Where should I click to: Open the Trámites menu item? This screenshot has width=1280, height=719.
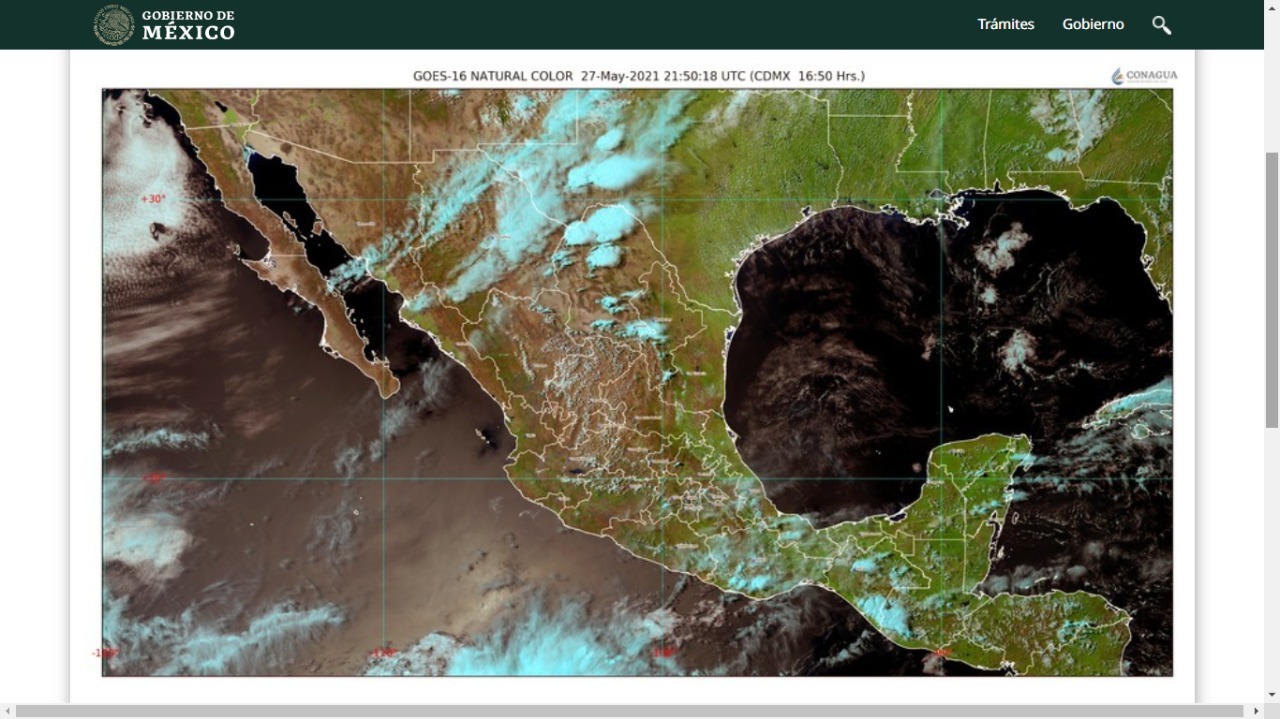tap(1005, 24)
